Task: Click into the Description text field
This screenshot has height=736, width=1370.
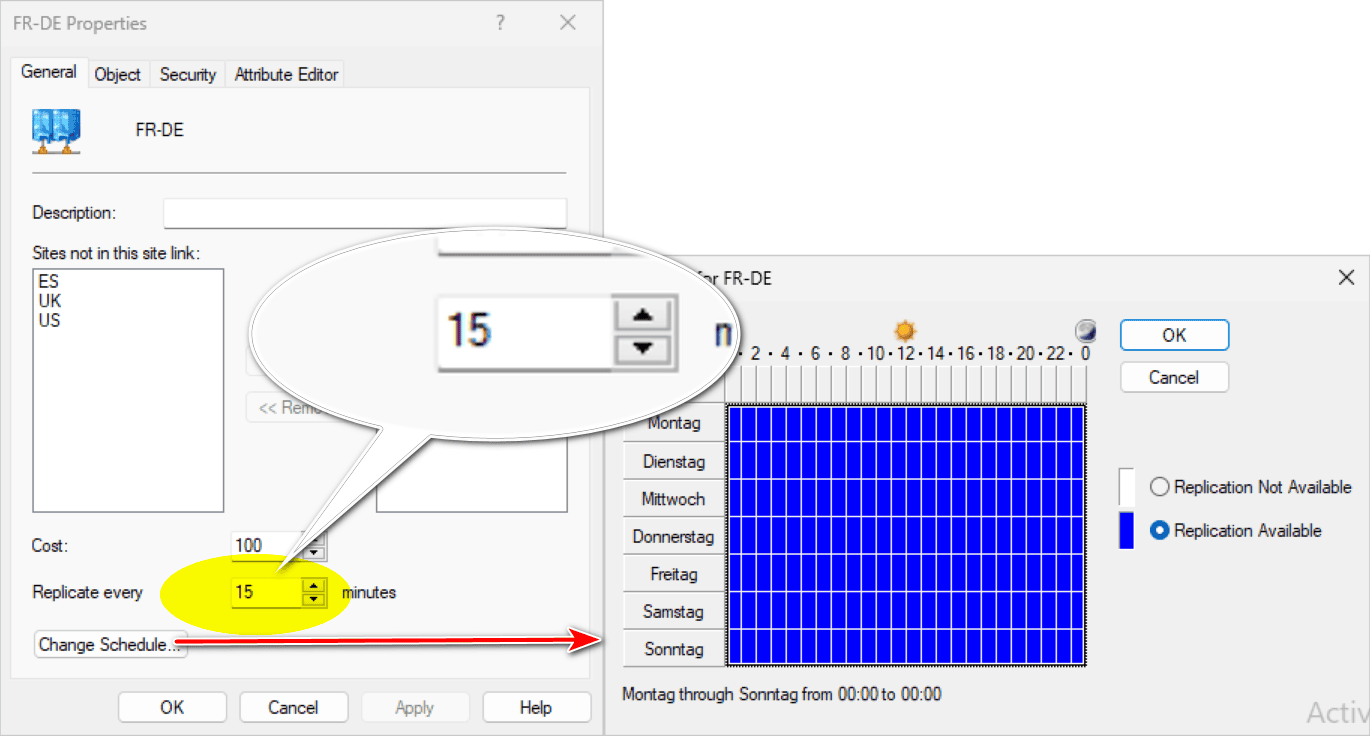Action: coord(365,213)
